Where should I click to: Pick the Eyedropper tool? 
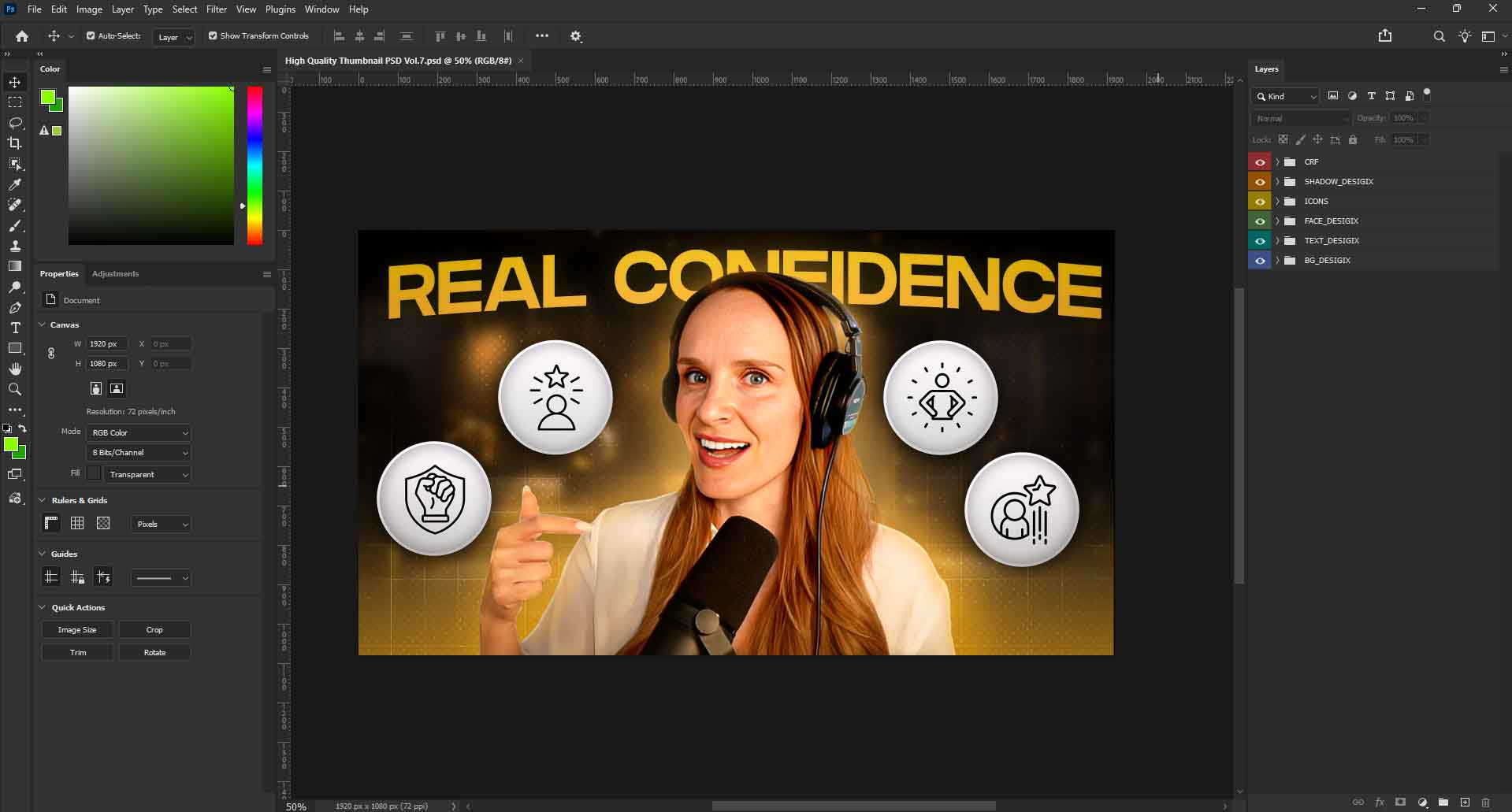coord(15,184)
